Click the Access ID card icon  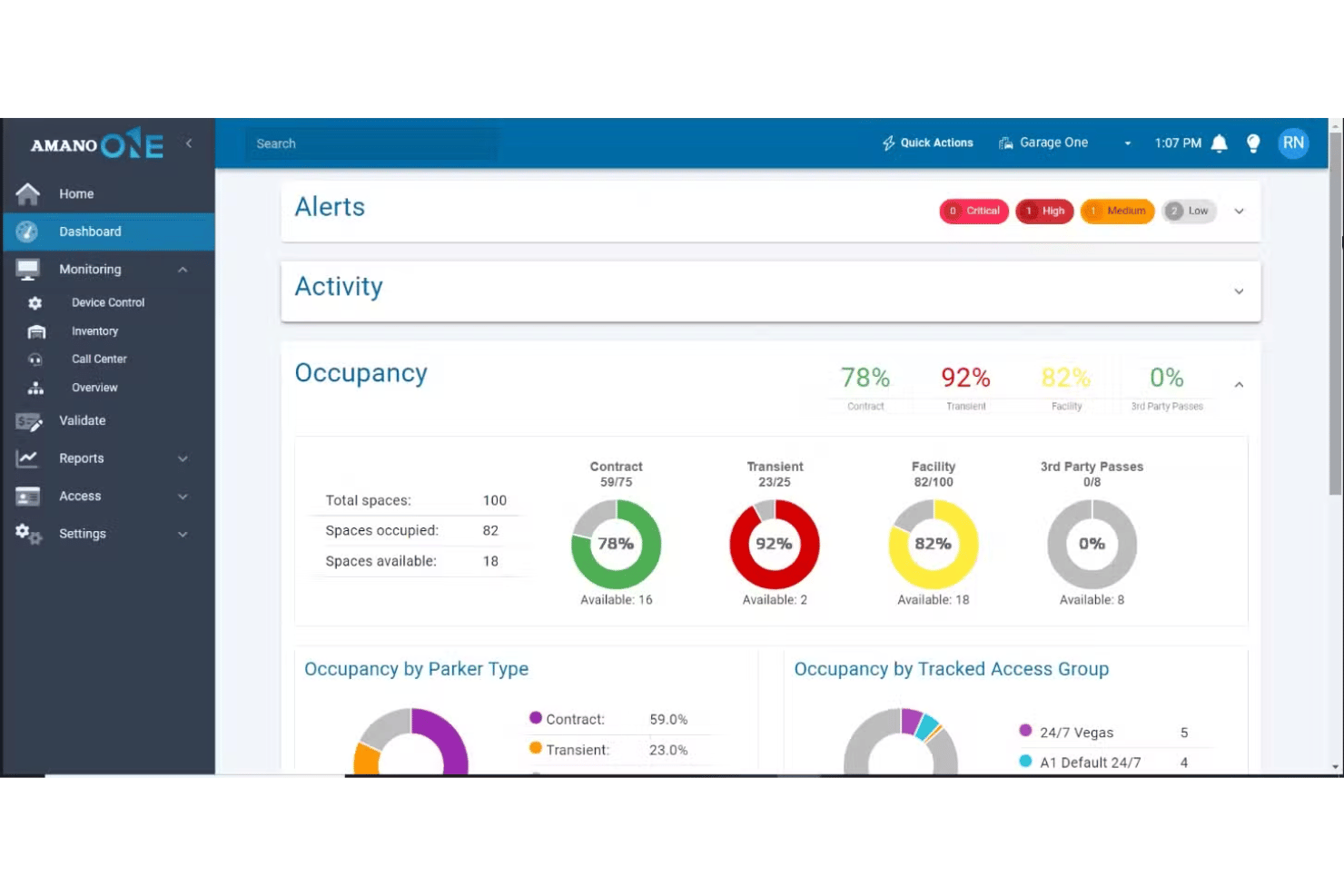click(x=28, y=497)
